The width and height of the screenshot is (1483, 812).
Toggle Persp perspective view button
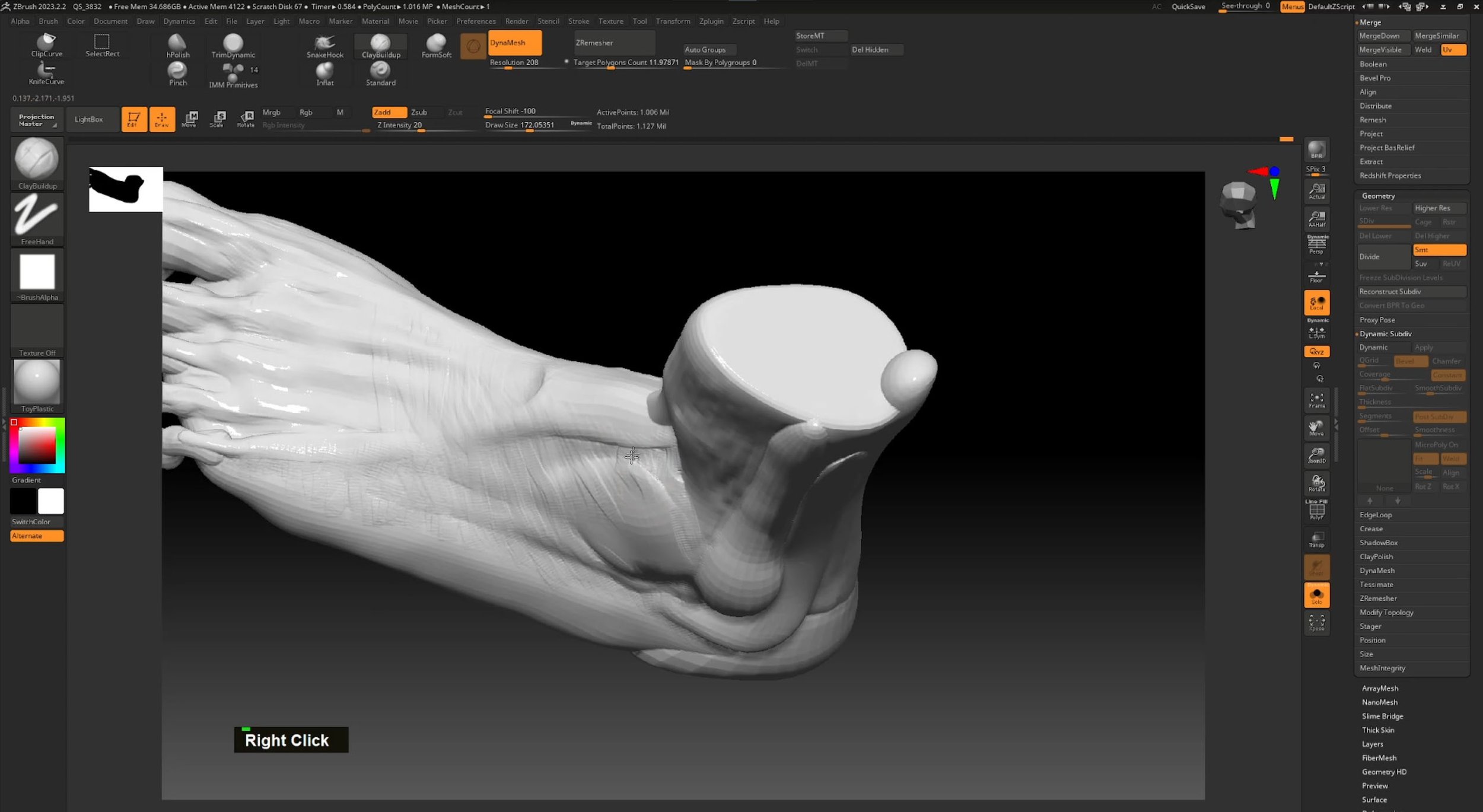1316,244
